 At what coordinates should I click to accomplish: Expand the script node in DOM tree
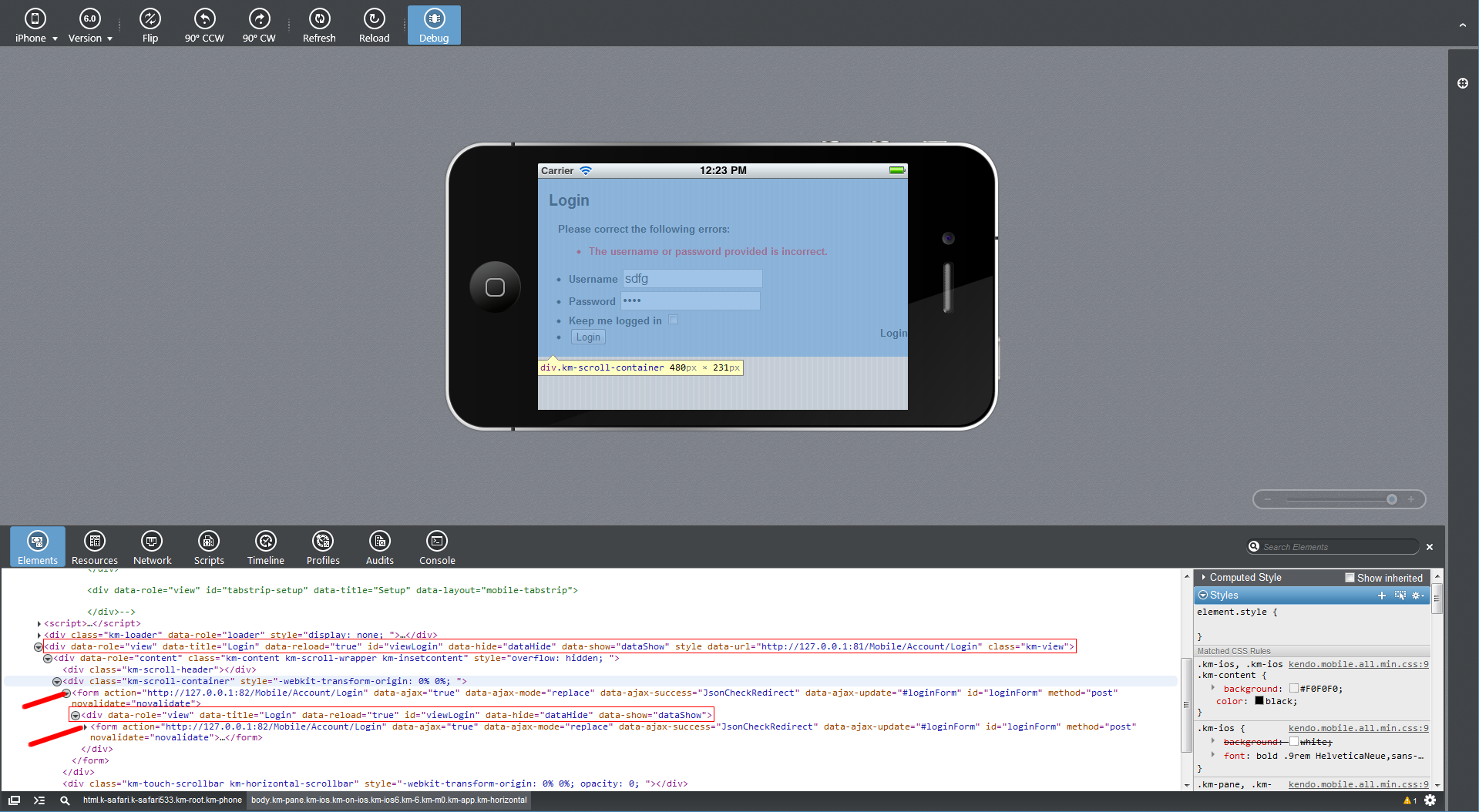click(39, 624)
